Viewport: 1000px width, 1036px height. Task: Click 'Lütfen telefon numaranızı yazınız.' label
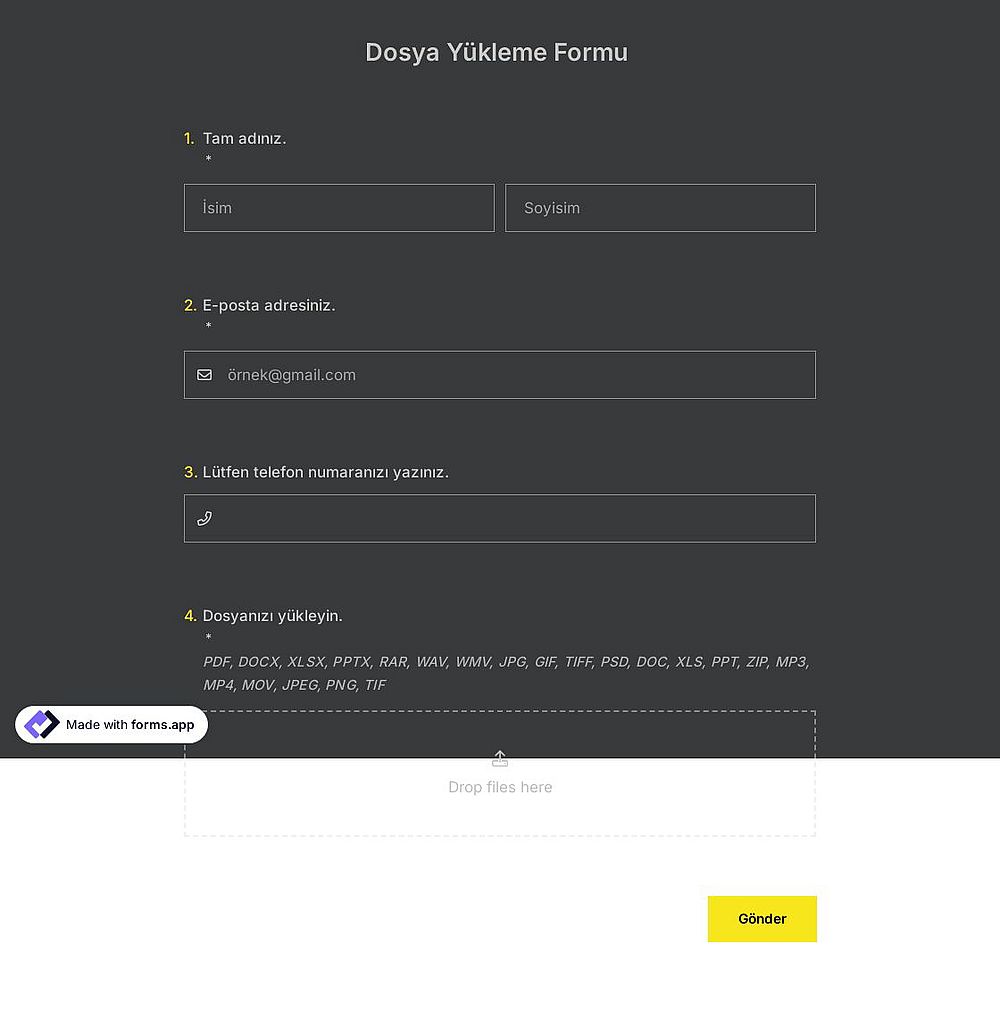pyautogui.click(x=326, y=472)
